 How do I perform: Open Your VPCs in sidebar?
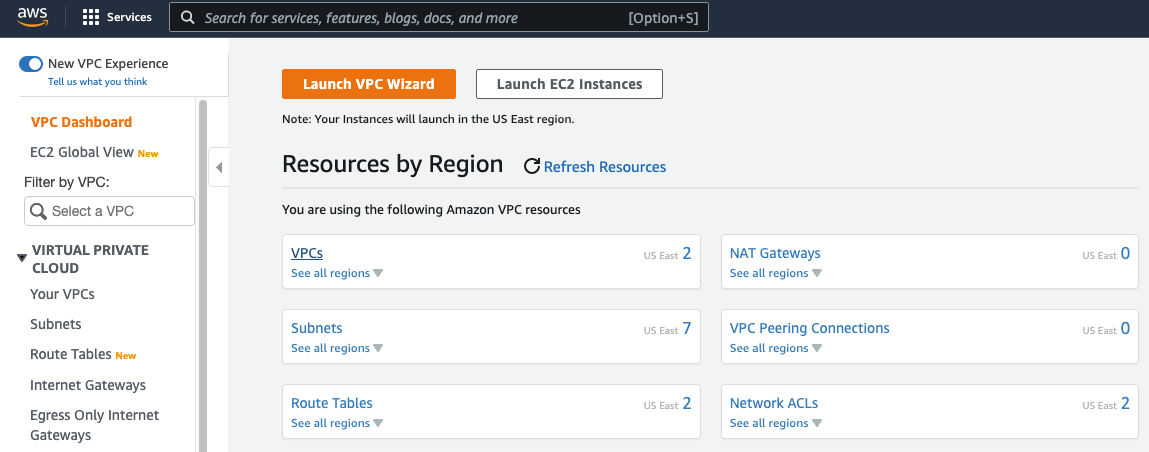tap(62, 294)
